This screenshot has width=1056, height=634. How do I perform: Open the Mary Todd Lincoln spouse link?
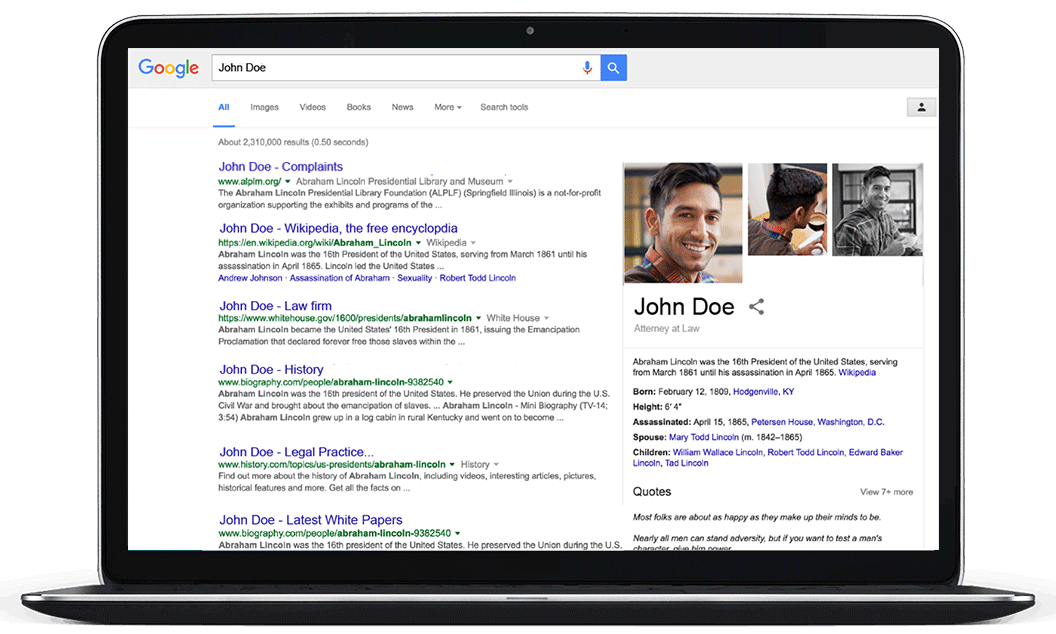tap(704, 437)
